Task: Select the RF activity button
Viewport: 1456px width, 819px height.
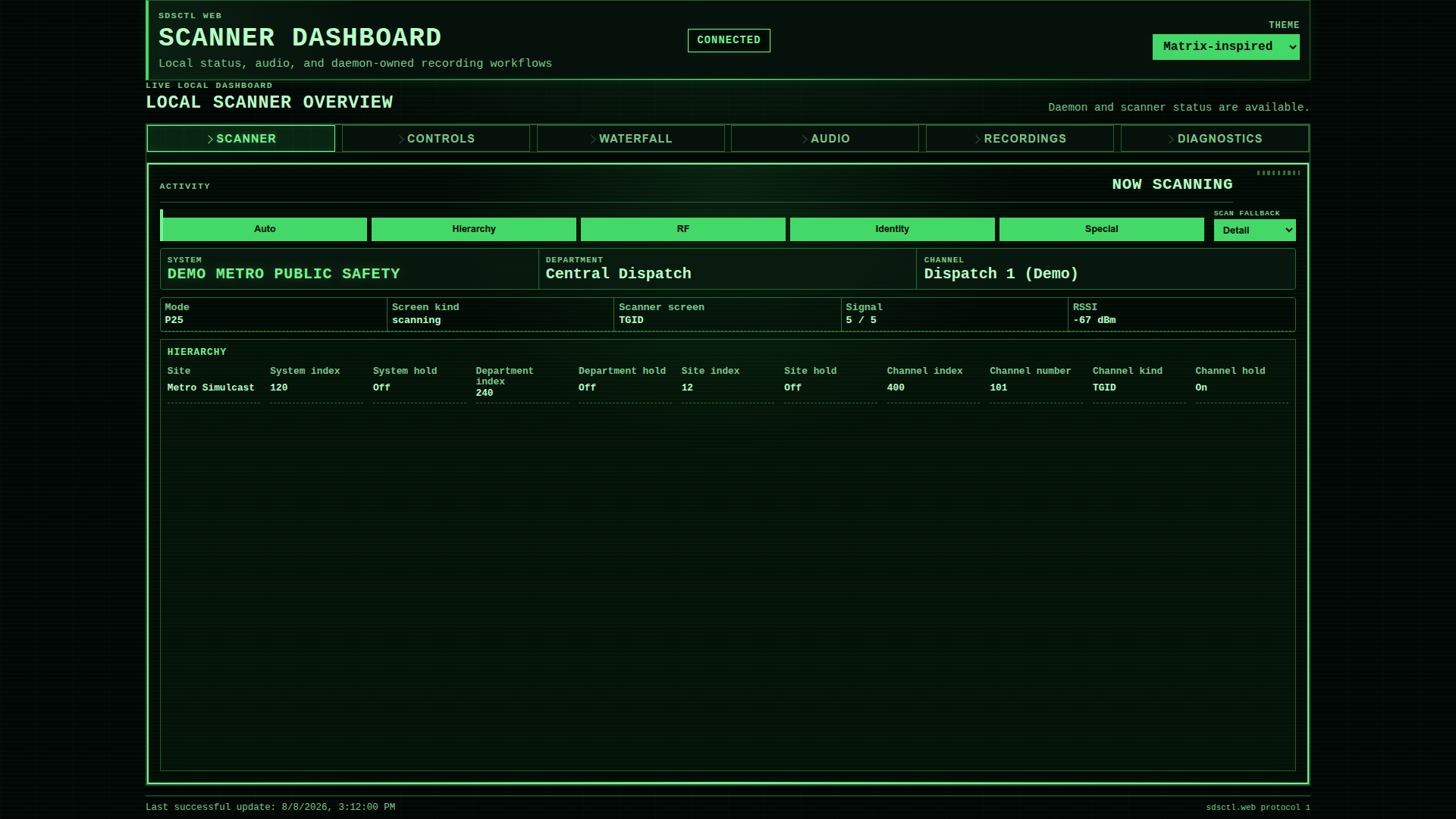Action: pyautogui.click(x=683, y=229)
